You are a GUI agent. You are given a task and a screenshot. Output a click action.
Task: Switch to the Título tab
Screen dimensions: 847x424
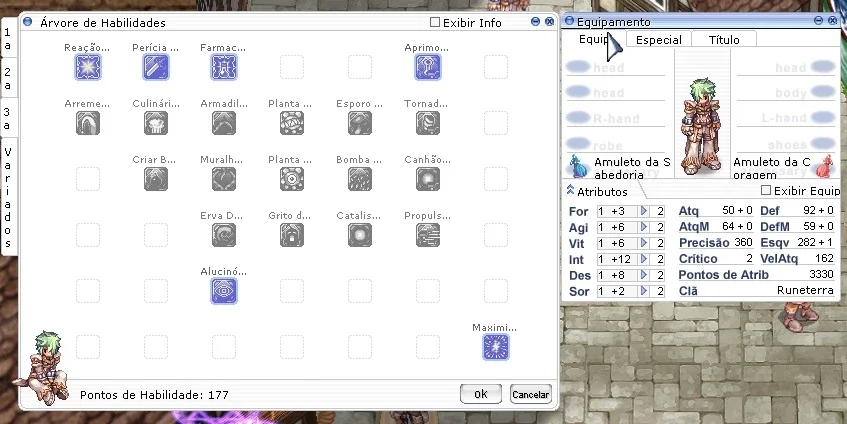point(724,40)
